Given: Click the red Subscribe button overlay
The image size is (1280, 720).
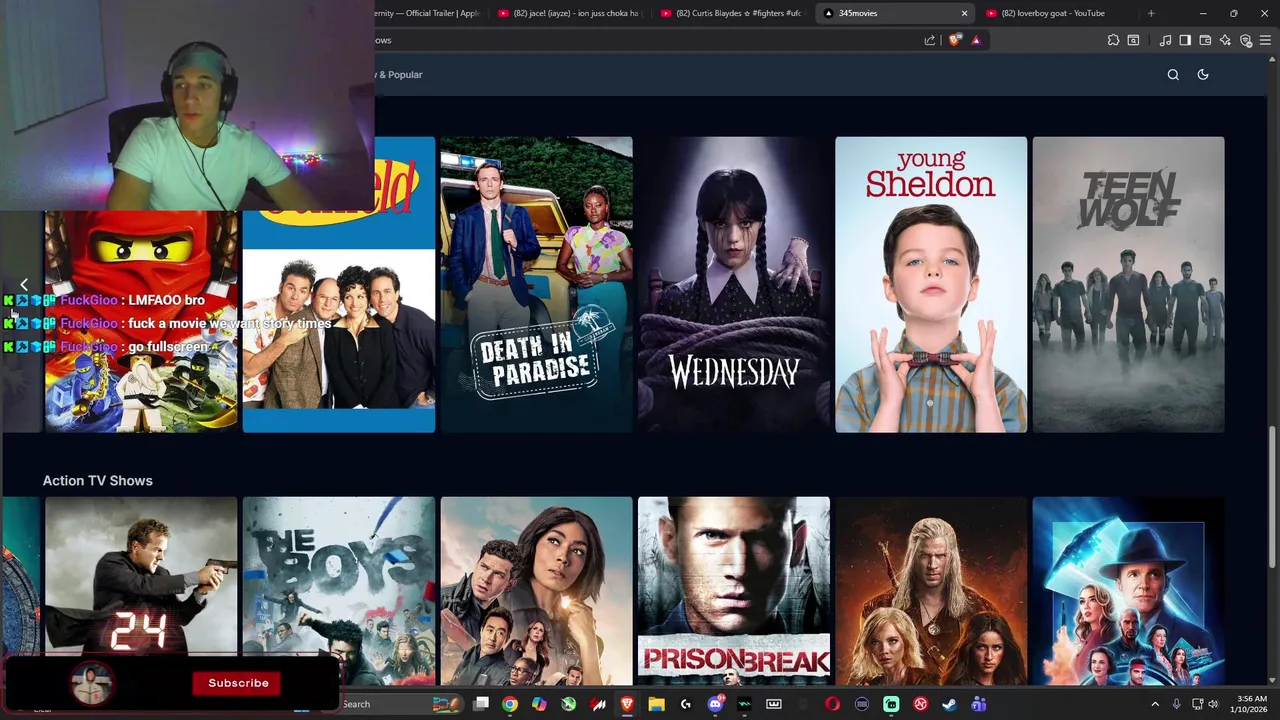Looking at the screenshot, I should pos(238,683).
